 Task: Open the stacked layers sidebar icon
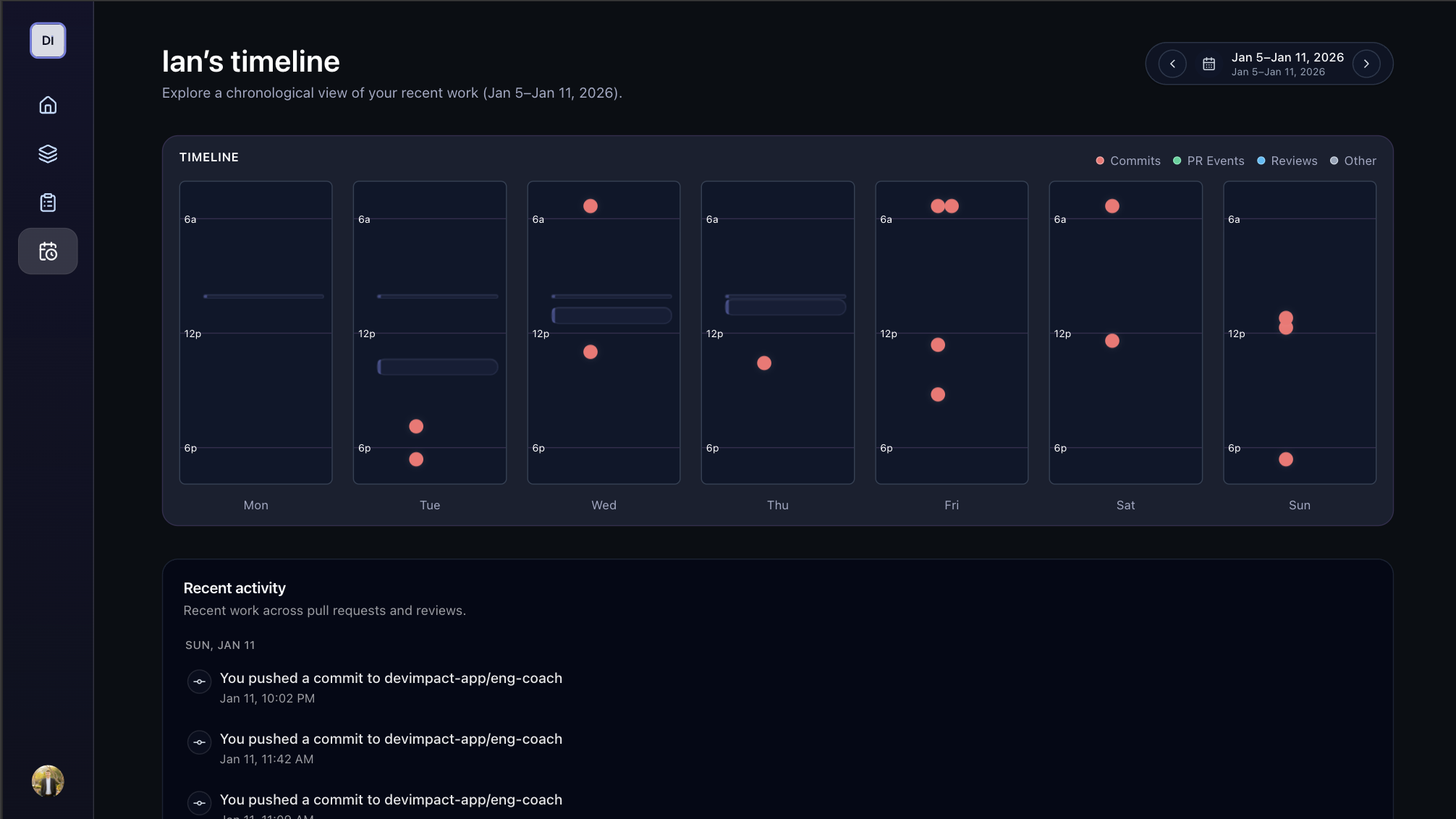(48, 154)
